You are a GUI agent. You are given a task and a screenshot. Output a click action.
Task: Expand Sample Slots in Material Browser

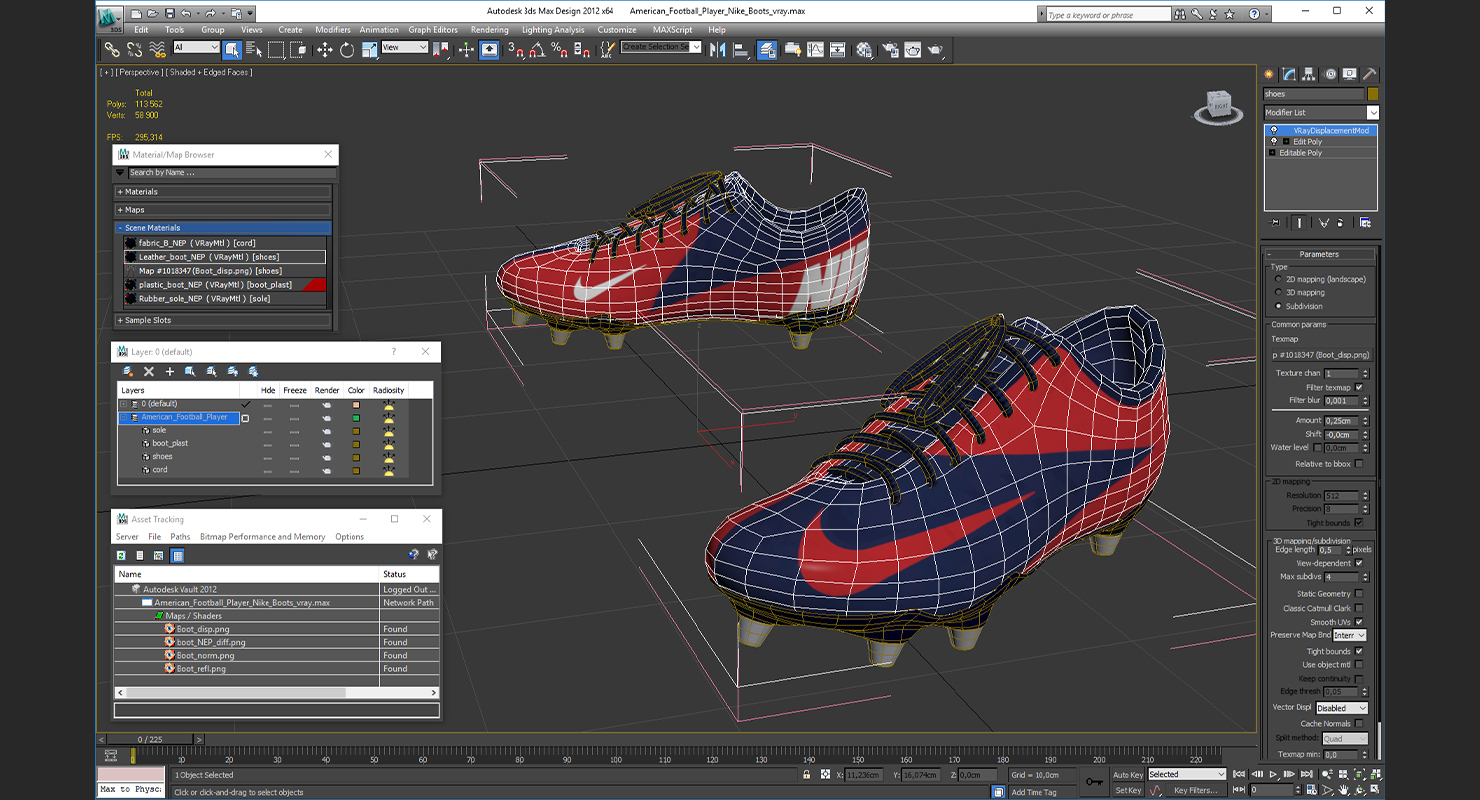(224, 320)
